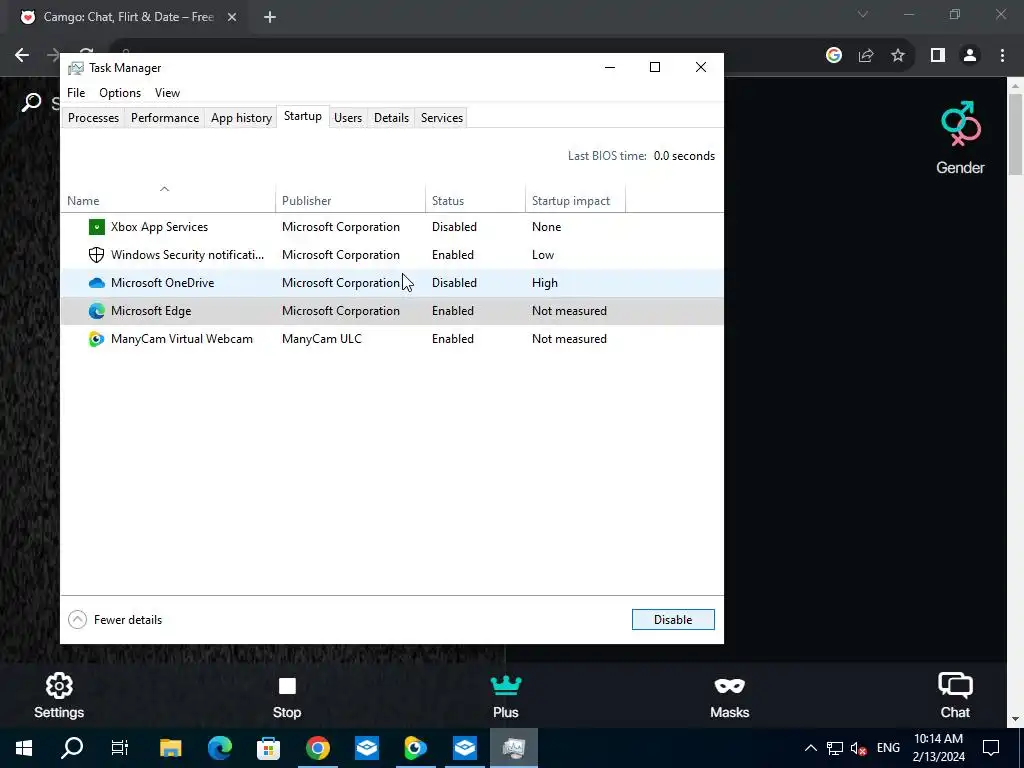Sort by Startup impact column header

[x=575, y=198]
